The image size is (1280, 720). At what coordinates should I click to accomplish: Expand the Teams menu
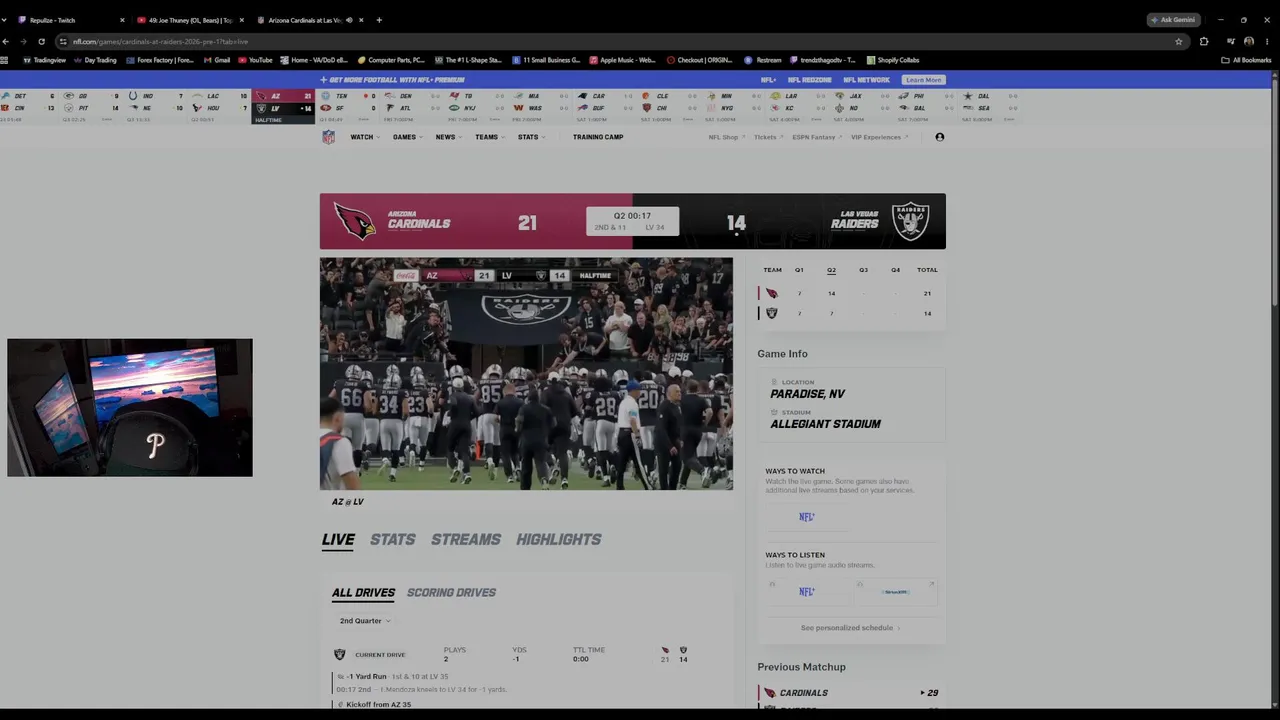(489, 137)
